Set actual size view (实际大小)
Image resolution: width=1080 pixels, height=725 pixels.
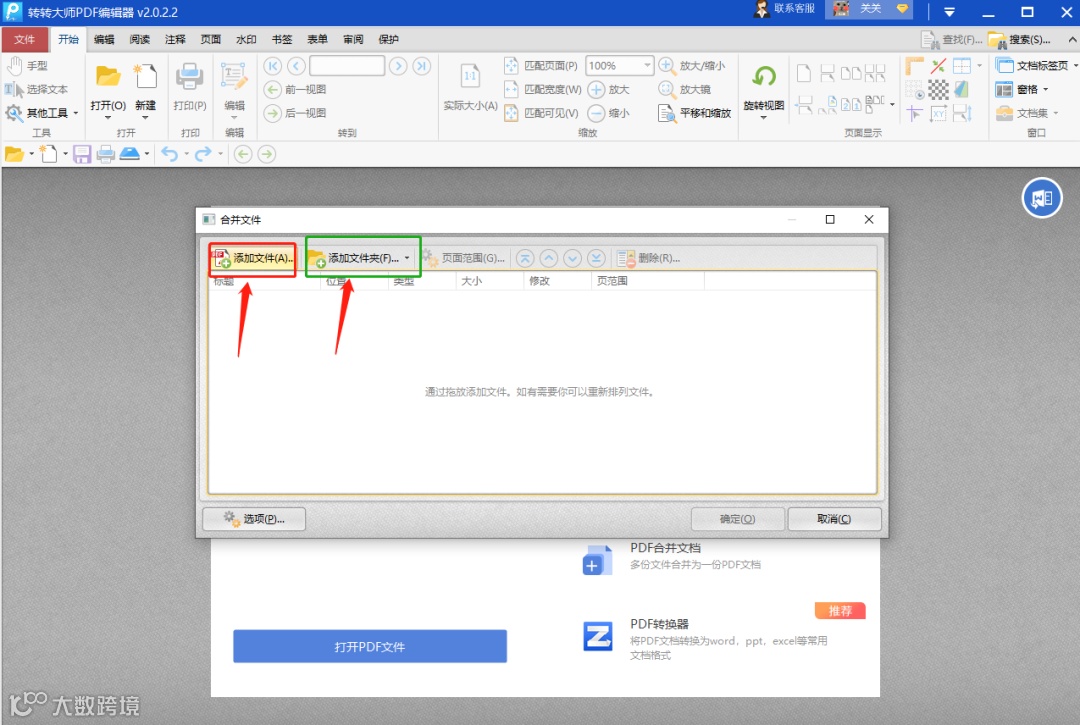(470, 88)
